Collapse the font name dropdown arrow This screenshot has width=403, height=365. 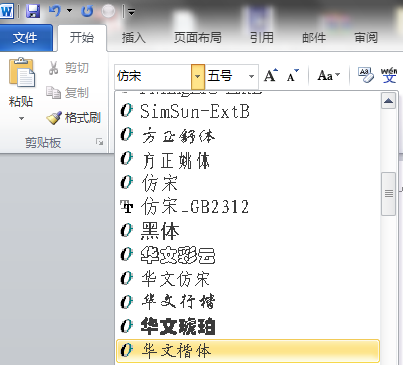[x=198, y=77]
